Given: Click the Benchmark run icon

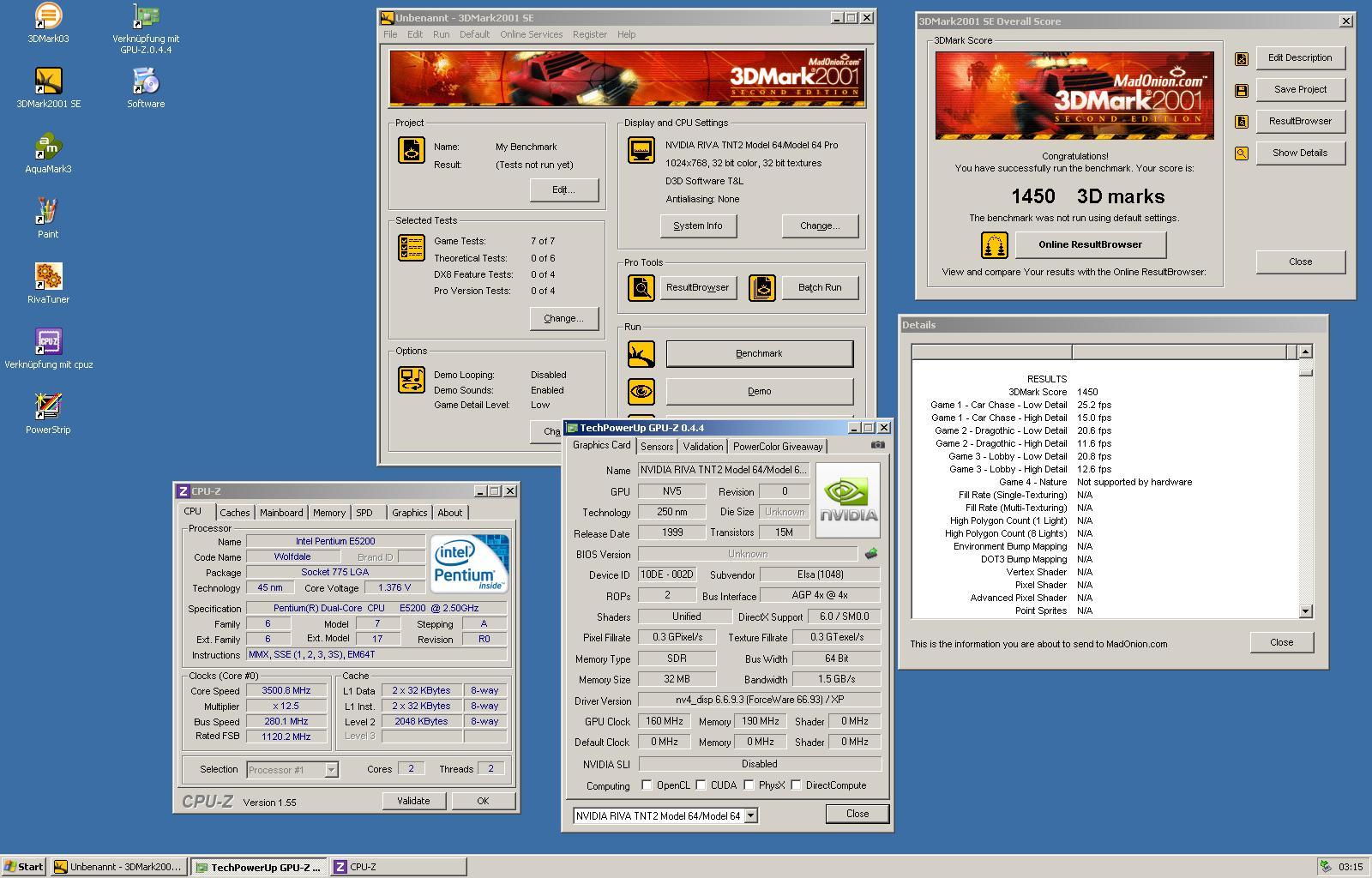Looking at the screenshot, I should [x=641, y=353].
